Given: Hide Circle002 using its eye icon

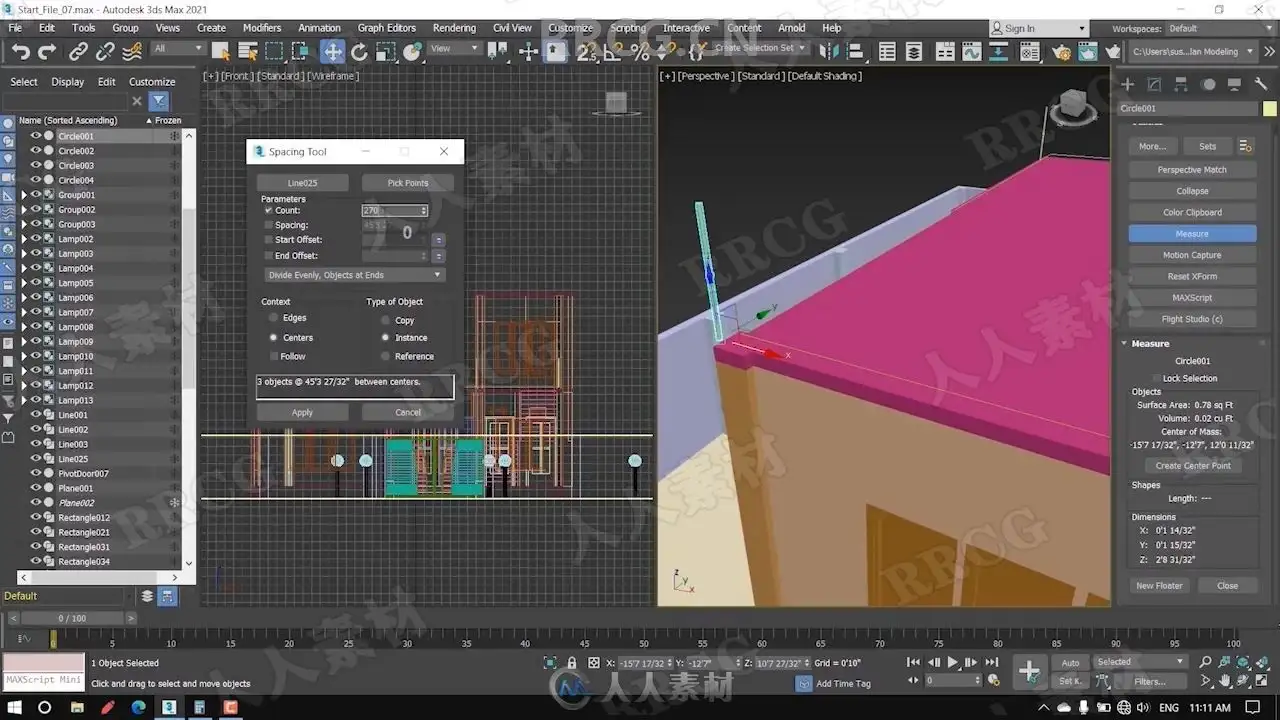Looking at the screenshot, I should [x=35, y=151].
